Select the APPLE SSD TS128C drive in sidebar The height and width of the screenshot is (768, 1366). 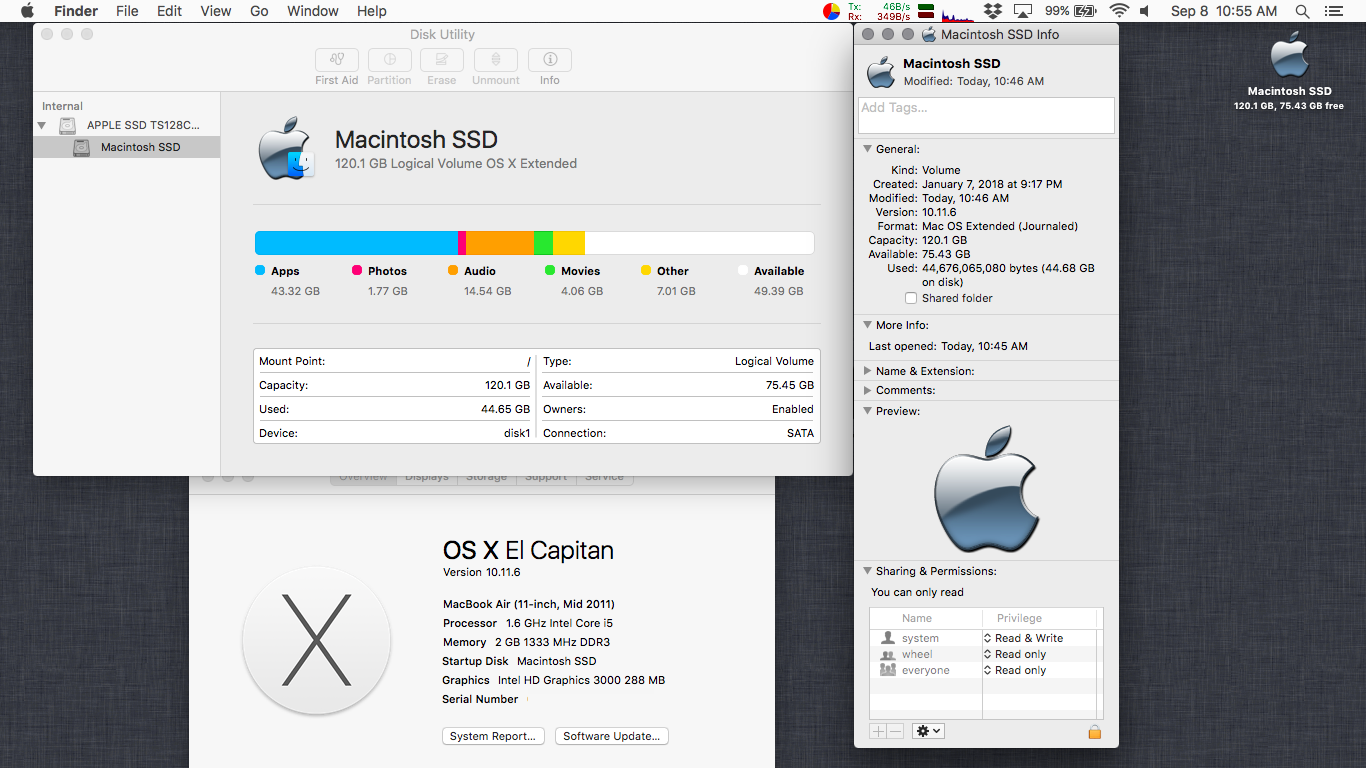tap(127, 126)
